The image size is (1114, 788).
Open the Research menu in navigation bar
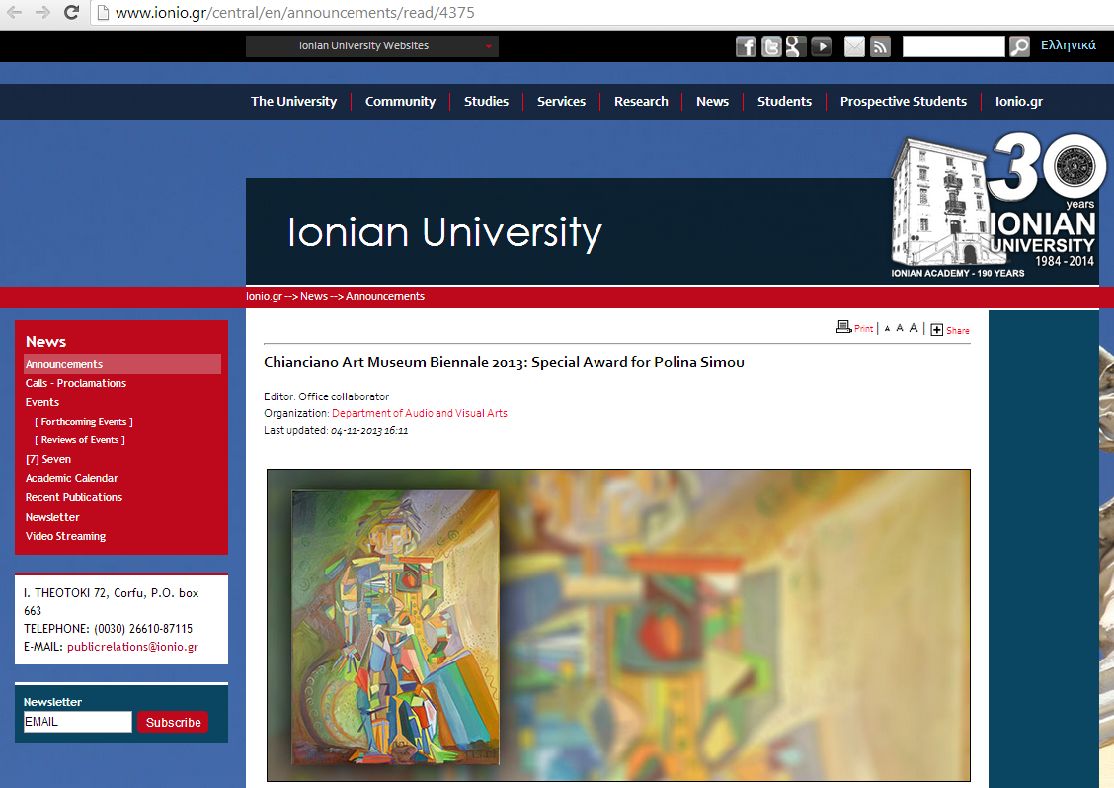[641, 101]
